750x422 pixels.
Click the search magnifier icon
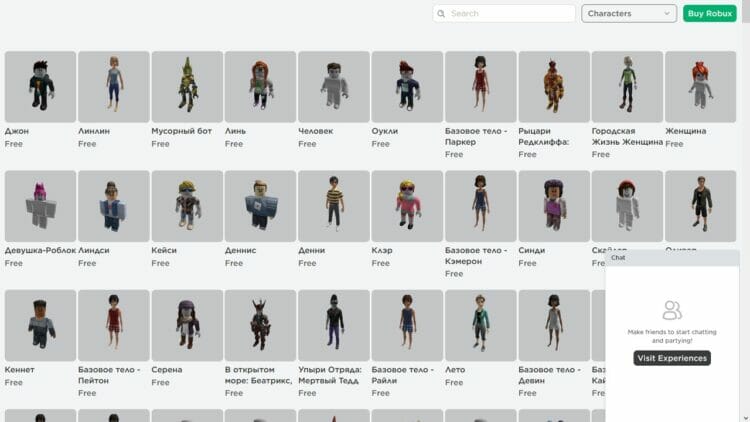(x=441, y=14)
